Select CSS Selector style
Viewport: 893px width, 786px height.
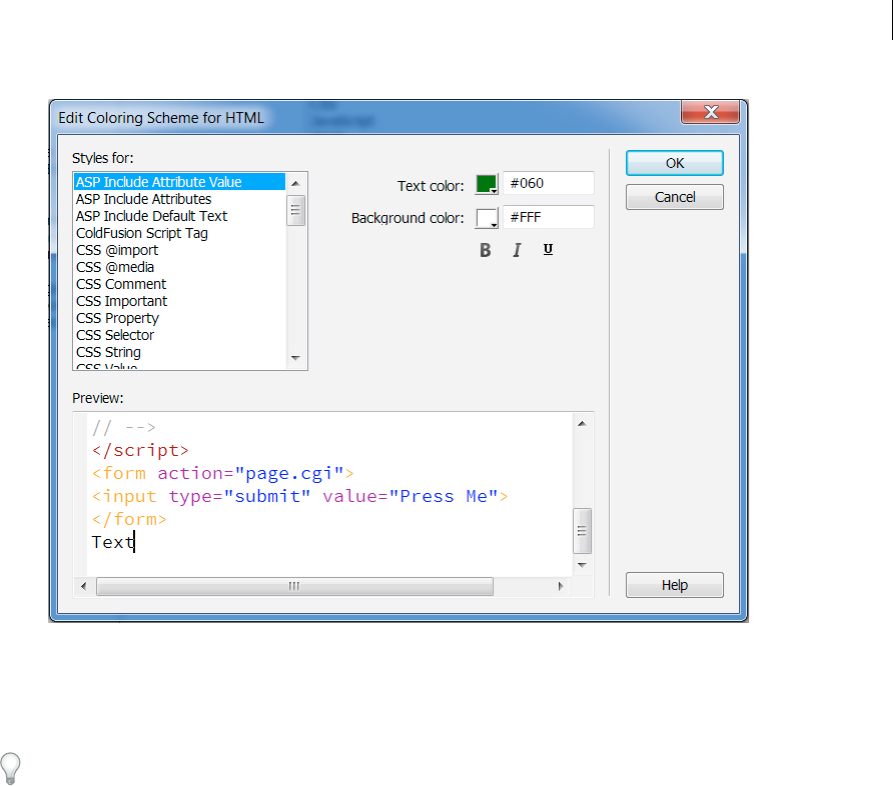click(x=179, y=335)
